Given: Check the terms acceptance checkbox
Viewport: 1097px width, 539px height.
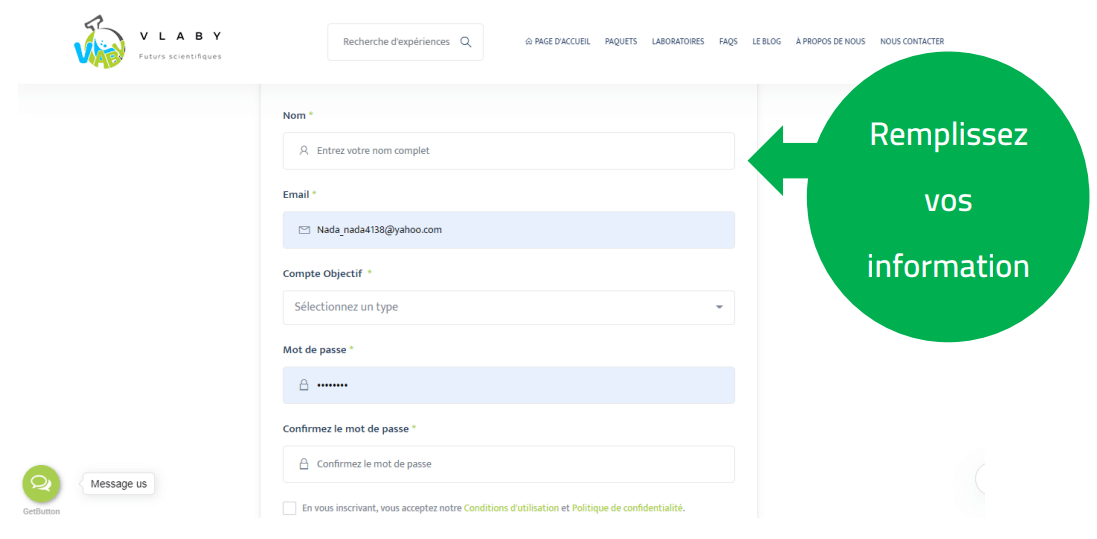Looking at the screenshot, I should (290, 508).
